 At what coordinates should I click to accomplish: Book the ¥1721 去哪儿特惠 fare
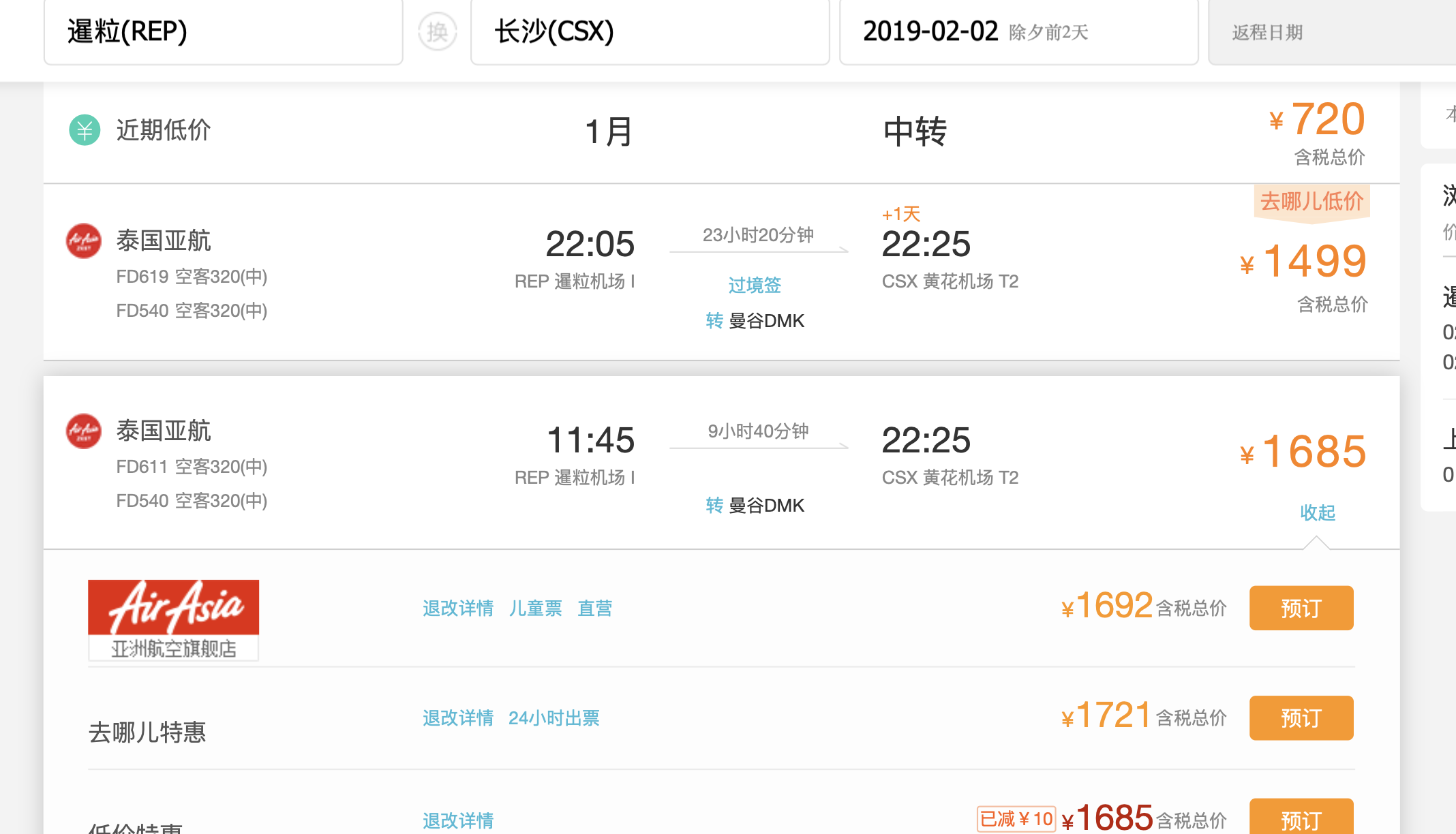(1301, 717)
